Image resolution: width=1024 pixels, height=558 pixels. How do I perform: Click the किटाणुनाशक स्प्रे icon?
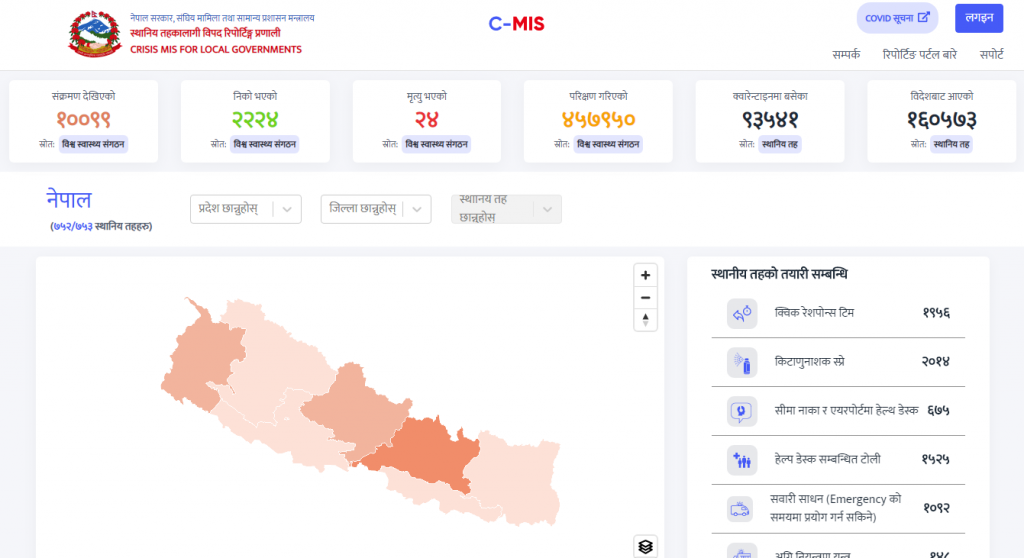[742, 361]
